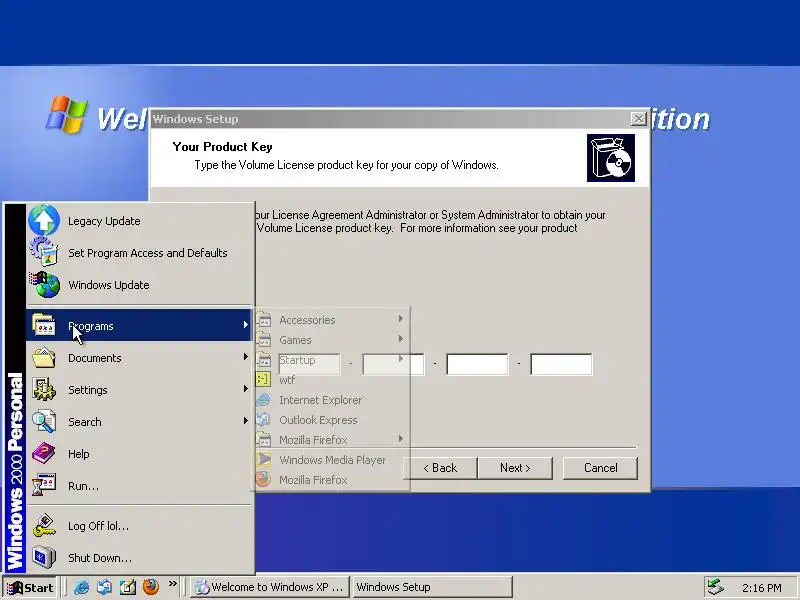Close the Windows Setup dialog
Image resolution: width=800 pixels, height=600 pixels.
pos(638,118)
